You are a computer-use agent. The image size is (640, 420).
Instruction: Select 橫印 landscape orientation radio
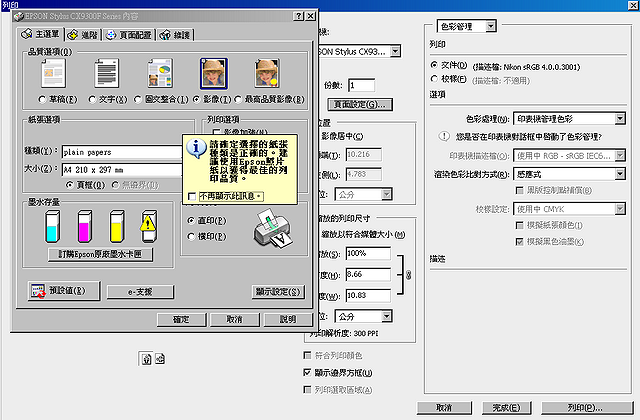[x=191, y=236]
